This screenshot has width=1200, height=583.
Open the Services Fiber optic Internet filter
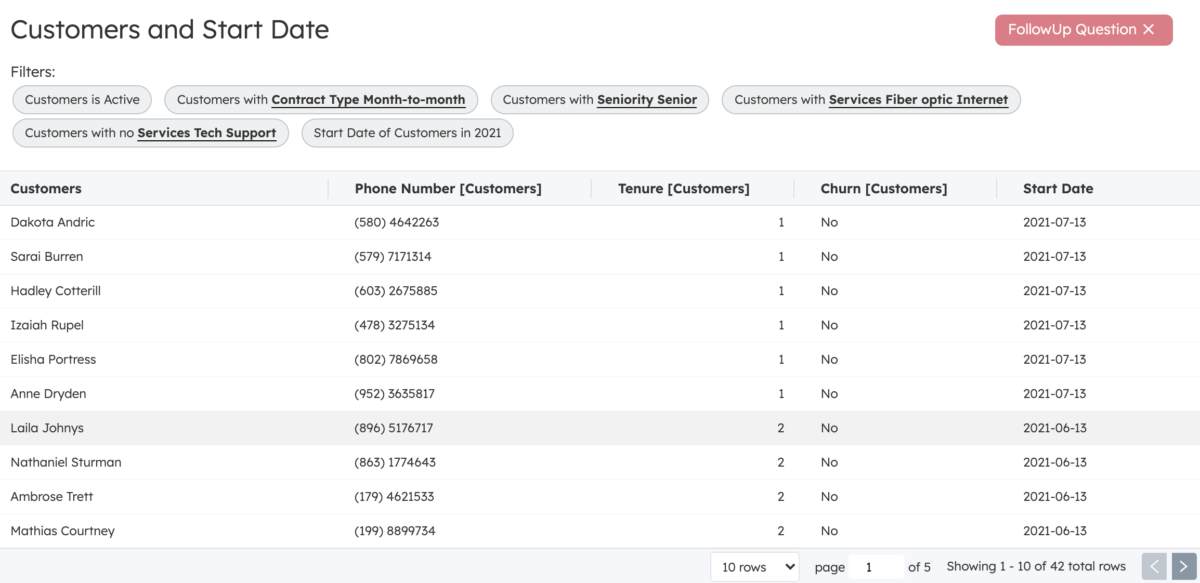tap(871, 100)
